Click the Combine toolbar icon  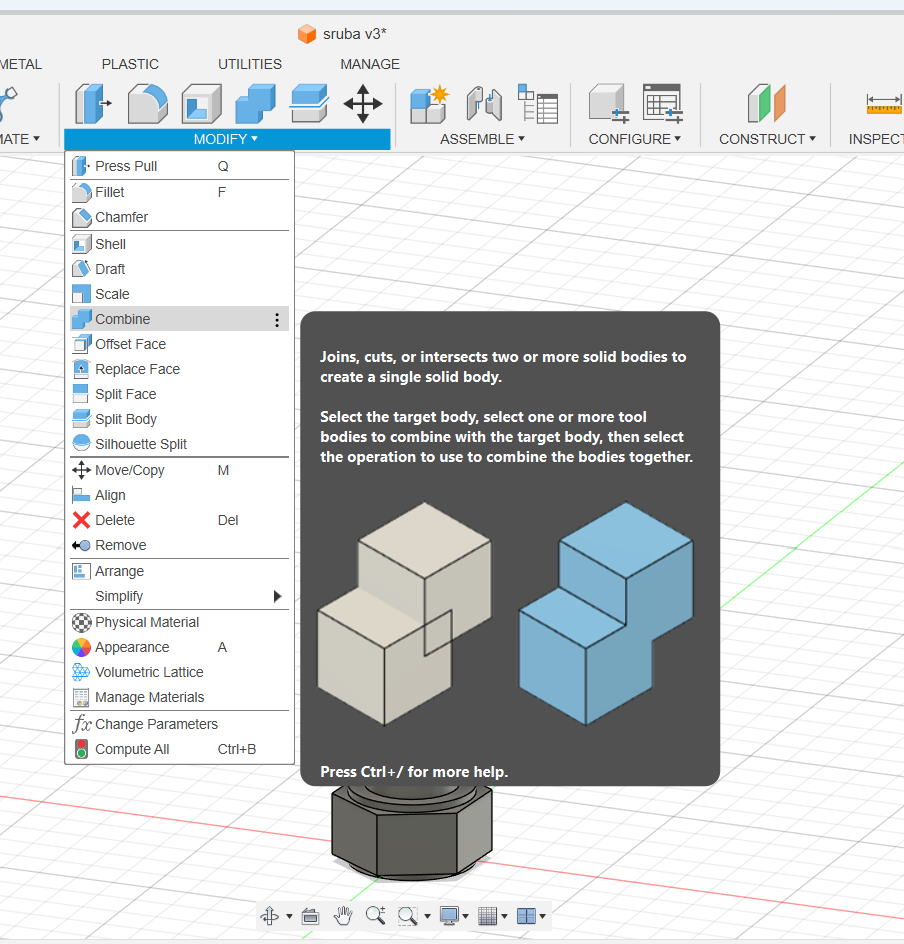click(255, 104)
